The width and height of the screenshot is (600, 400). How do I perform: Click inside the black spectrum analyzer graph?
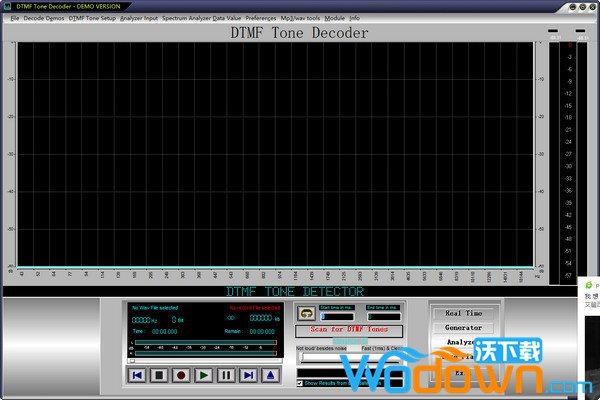tap(275, 154)
